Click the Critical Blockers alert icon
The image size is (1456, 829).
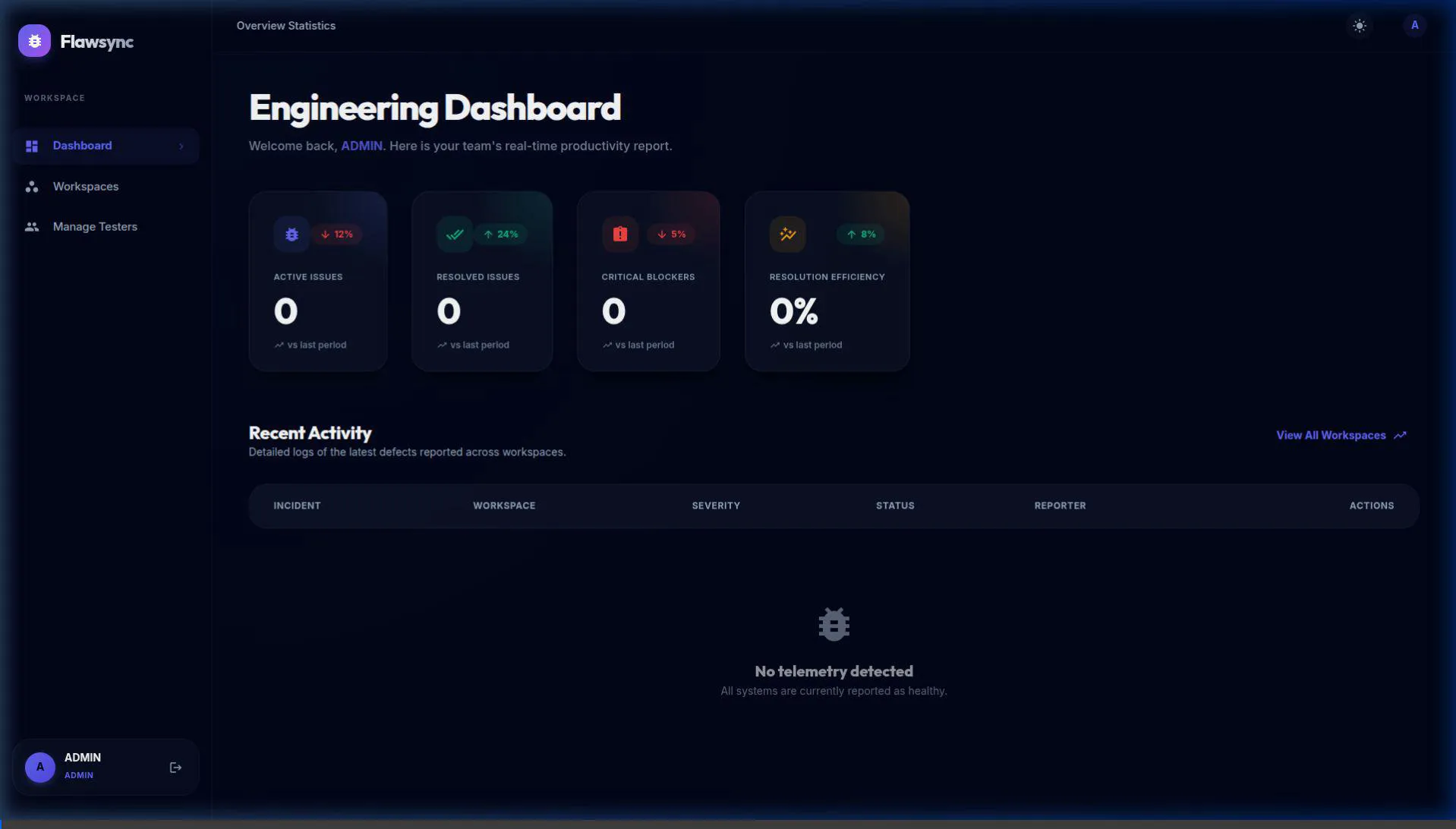pos(619,235)
